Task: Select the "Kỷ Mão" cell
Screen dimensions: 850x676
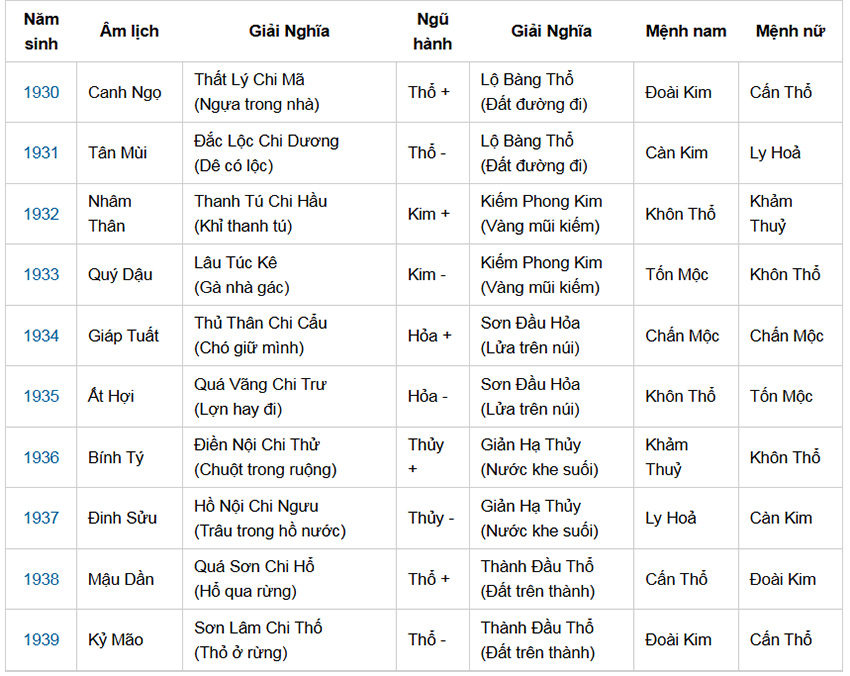Action: 113,640
